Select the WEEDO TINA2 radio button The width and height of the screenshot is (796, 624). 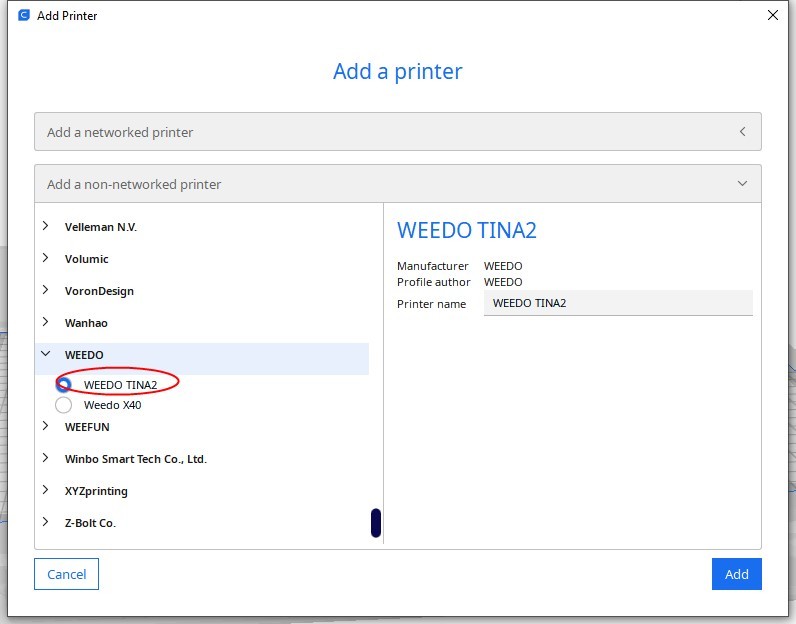[x=64, y=384]
